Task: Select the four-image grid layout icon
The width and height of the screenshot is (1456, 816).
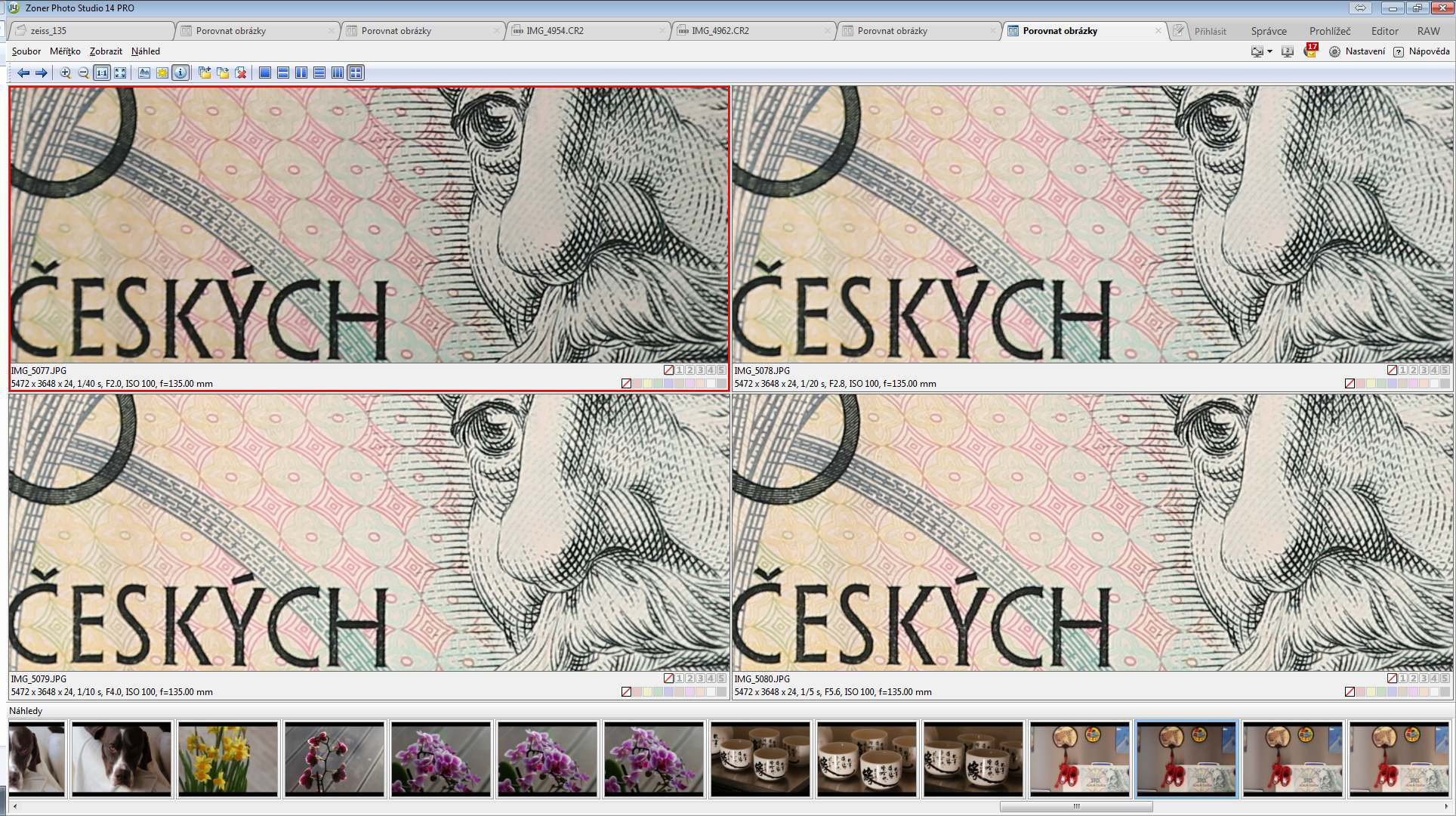Action: pos(356,73)
